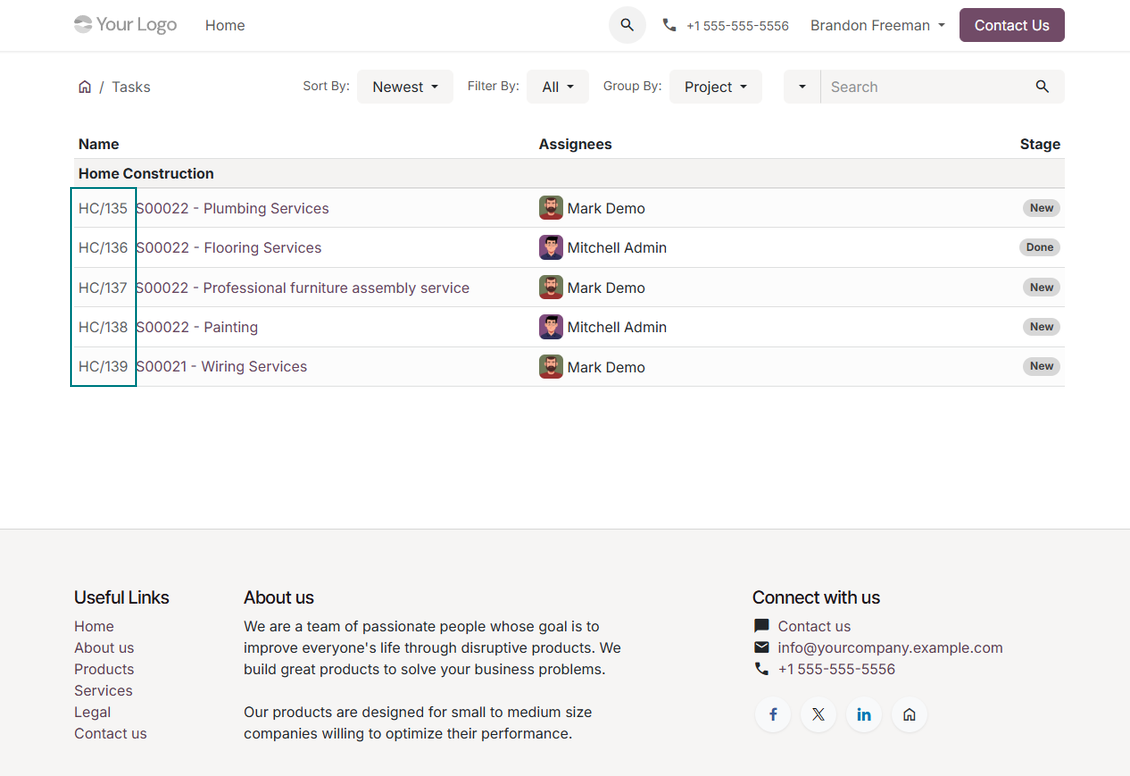Click task ID HC/135
Viewport: 1130px width, 776px height.
coord(103,208)
